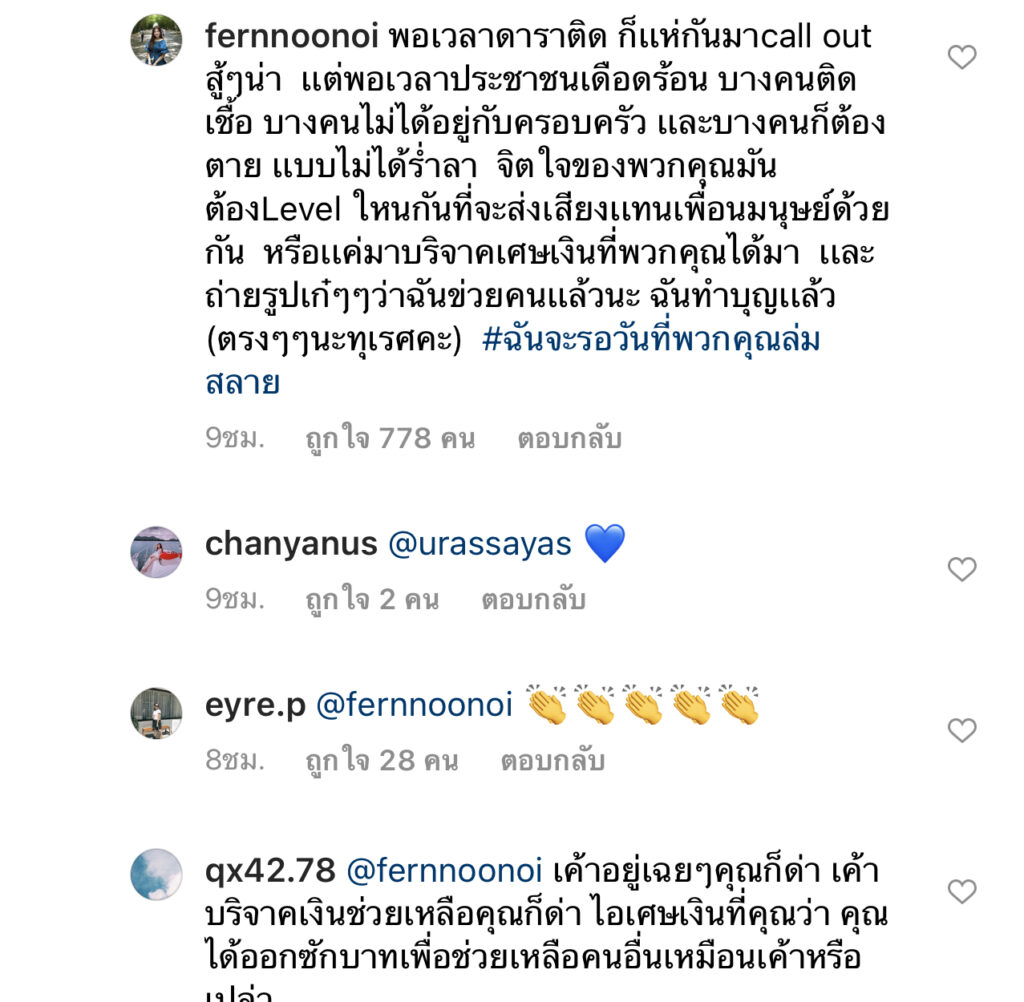Tap heart next to eyre.p's comment
This screenshot has width=1024, height=1002.
pos(961,731)
